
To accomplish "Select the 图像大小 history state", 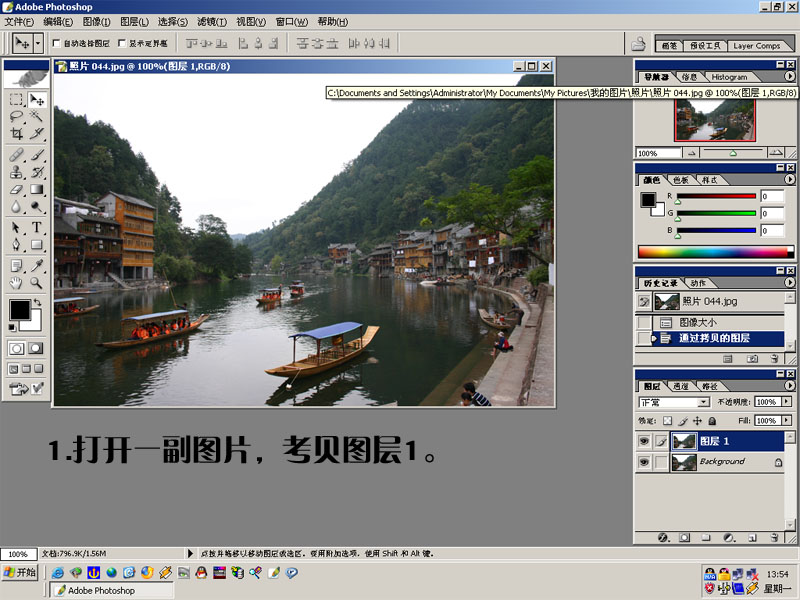I will coord(700,323).
